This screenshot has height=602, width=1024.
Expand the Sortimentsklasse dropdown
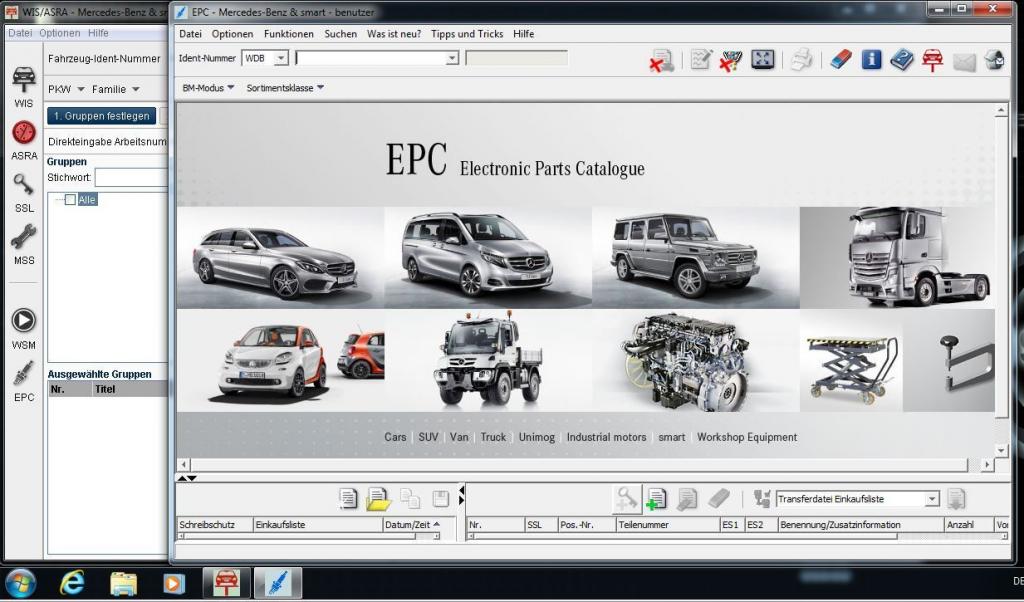click(285, 88)
